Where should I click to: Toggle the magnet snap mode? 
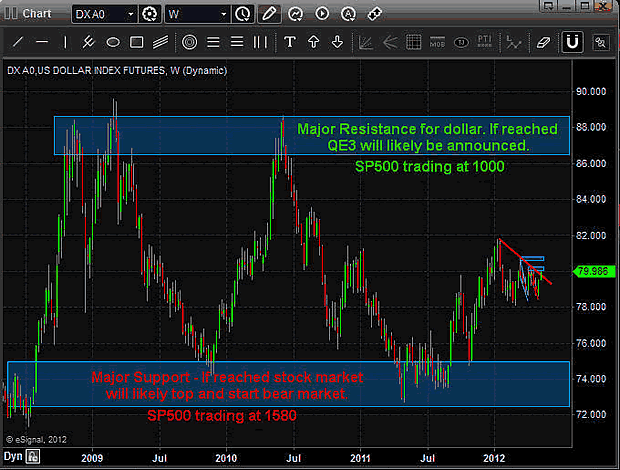pos(572,42)
